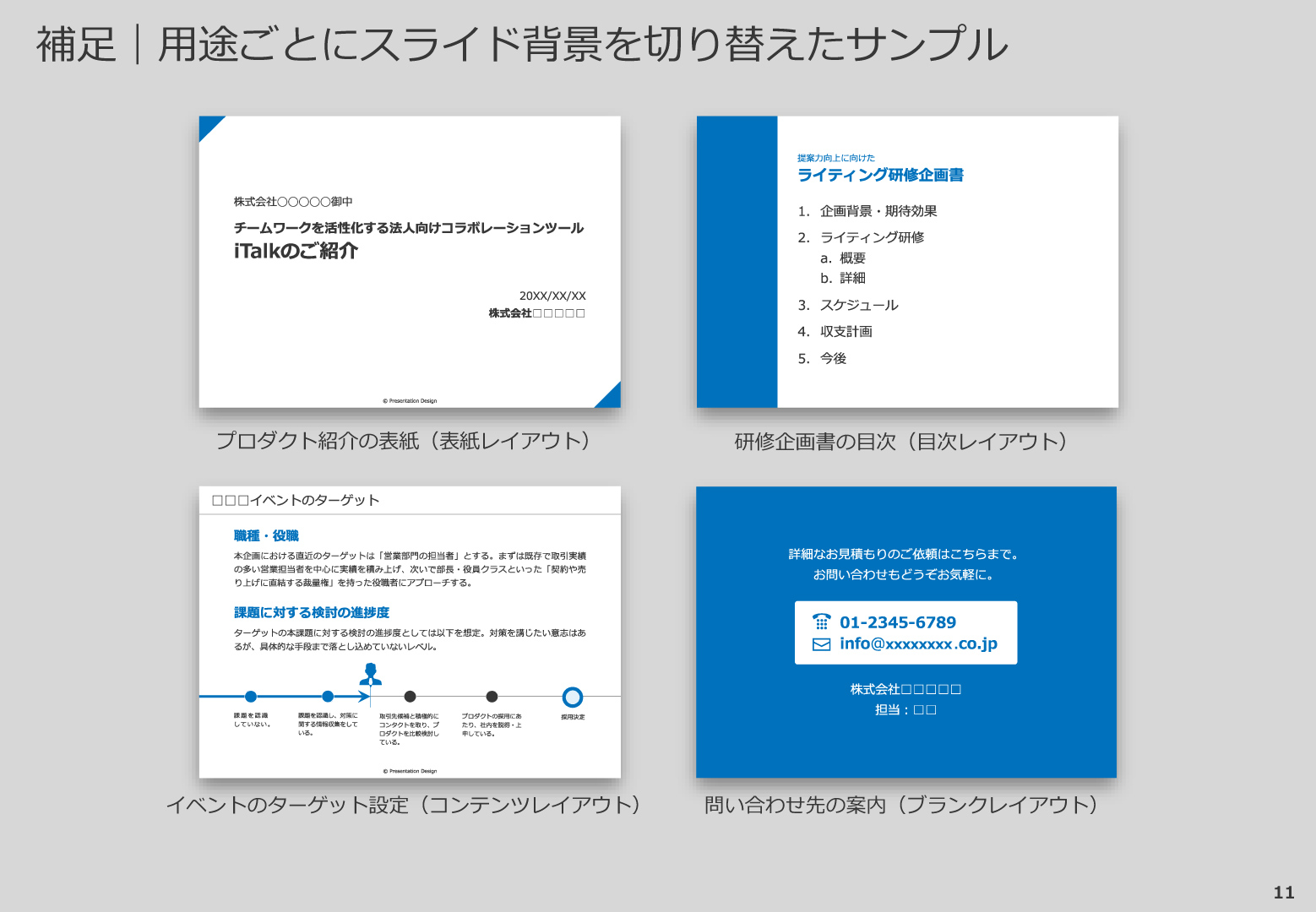Click small label 提案力向上に向けた
Image resolution: width=1316 pixels, height=912 pixels.
point(836,158)
